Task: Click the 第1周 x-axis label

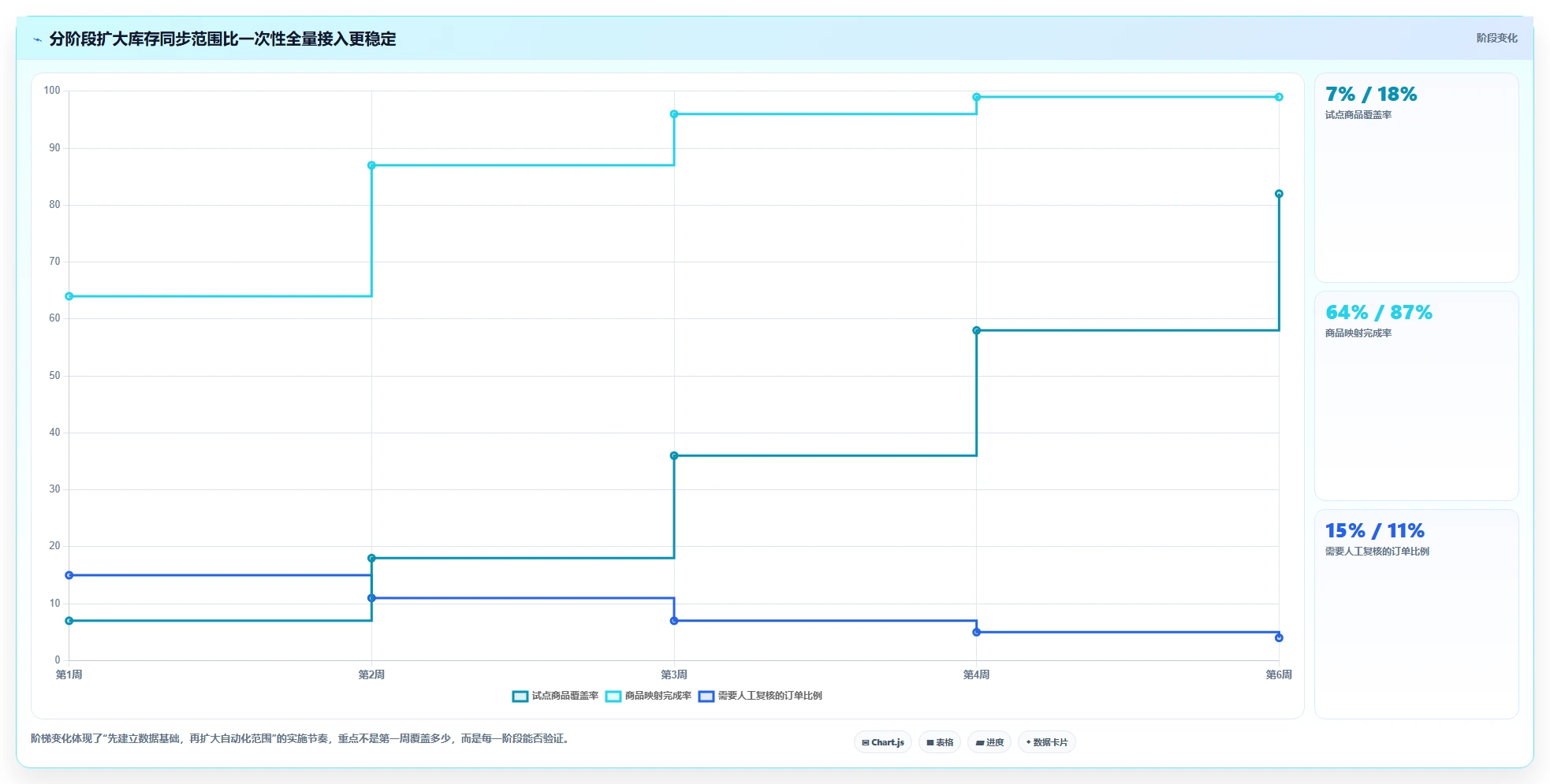Action: [69, 674]
